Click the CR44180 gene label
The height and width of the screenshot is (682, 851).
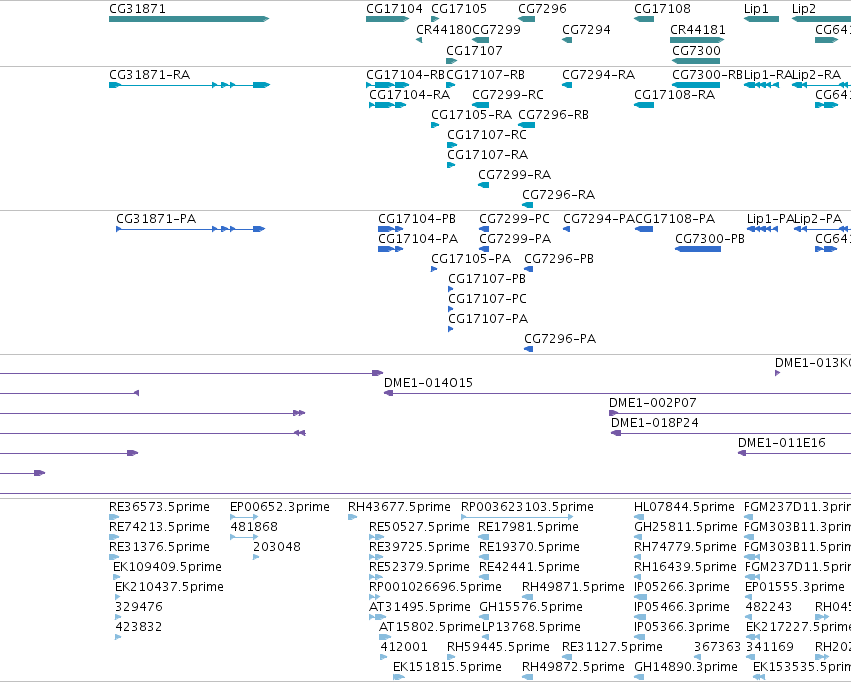444,29
